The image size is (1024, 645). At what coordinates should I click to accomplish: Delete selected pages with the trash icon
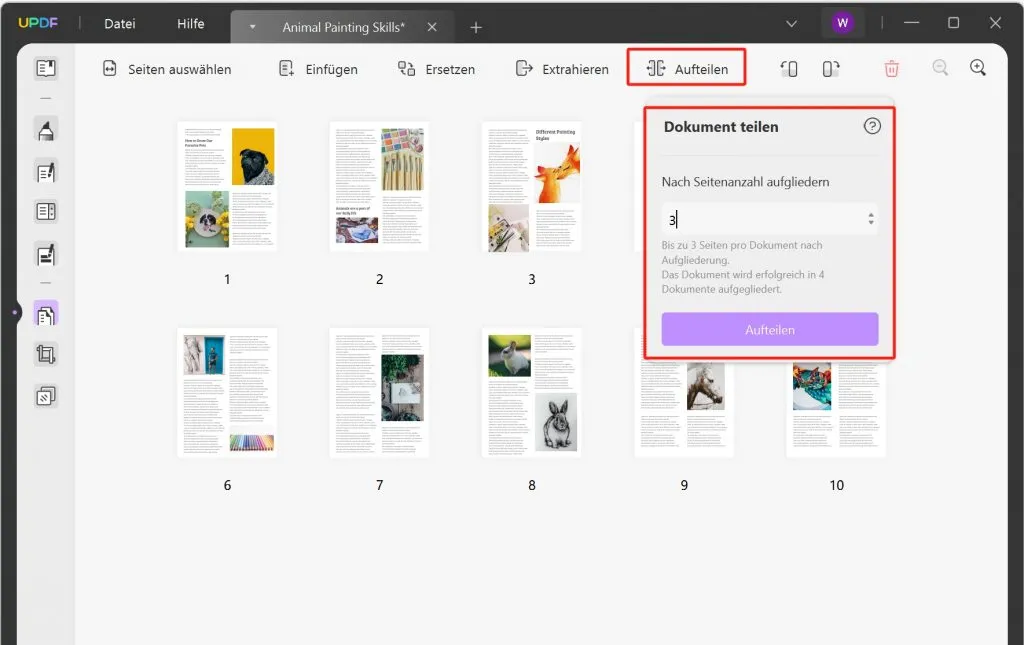point(891,69)
